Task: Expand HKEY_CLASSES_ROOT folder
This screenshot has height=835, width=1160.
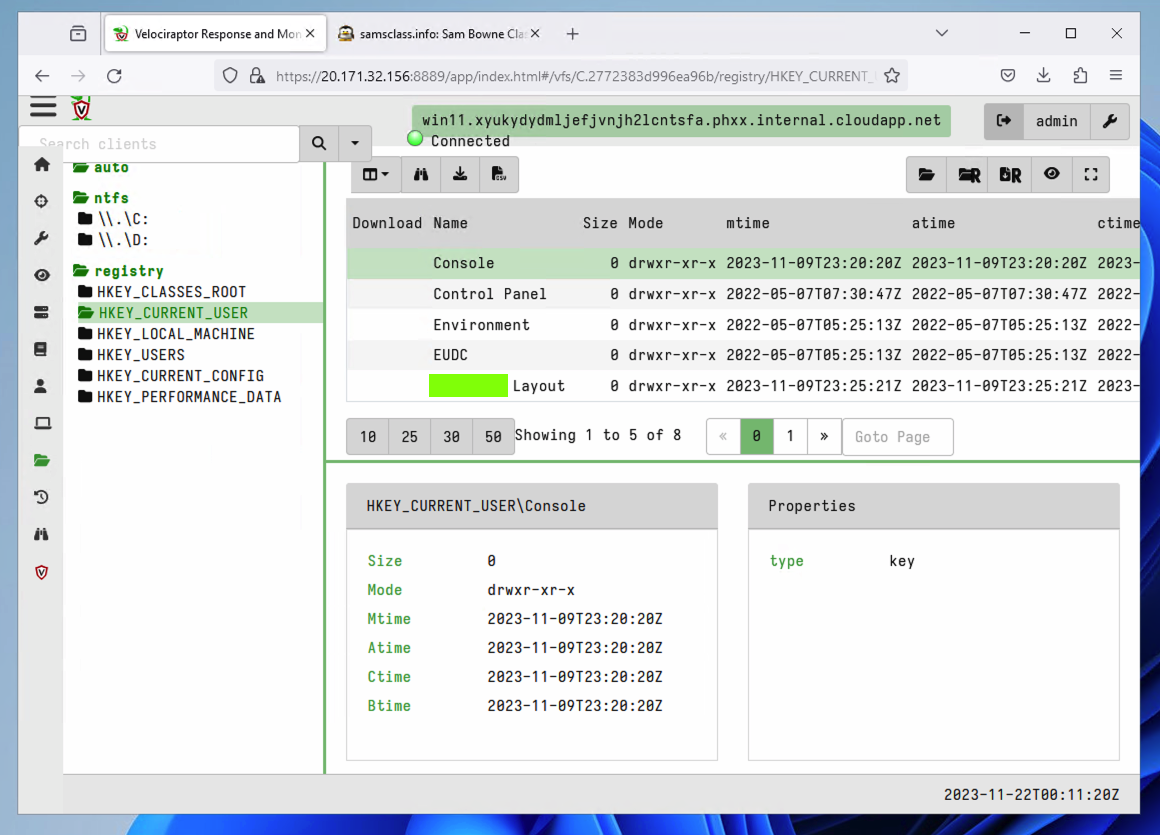Action: tap(162, 291)
